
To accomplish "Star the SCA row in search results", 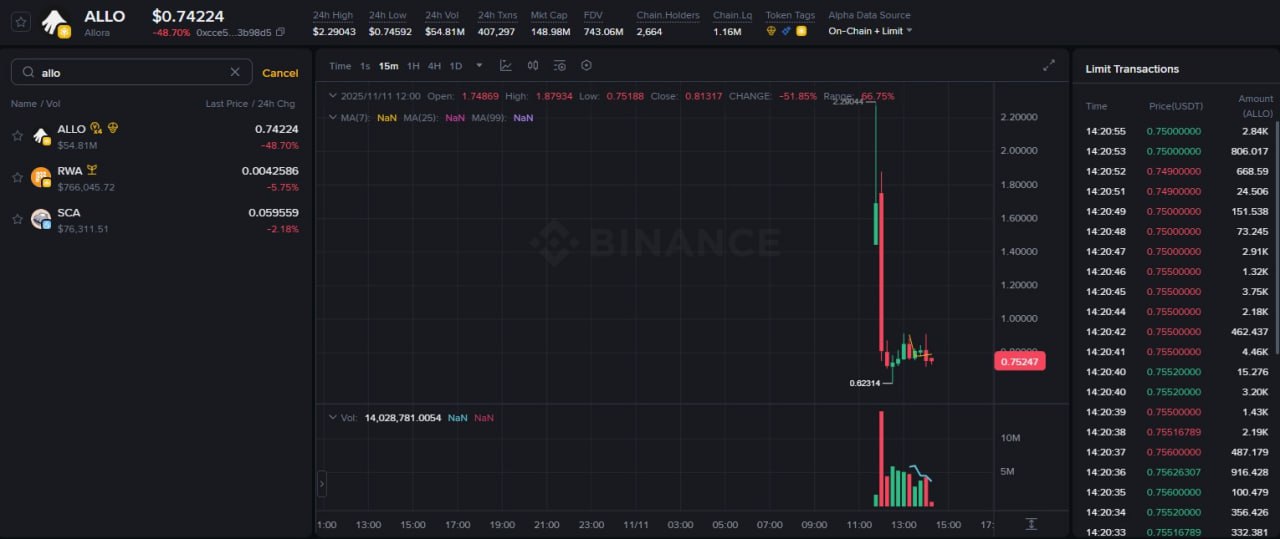I will pyautogui.click(x=17, y=219).
